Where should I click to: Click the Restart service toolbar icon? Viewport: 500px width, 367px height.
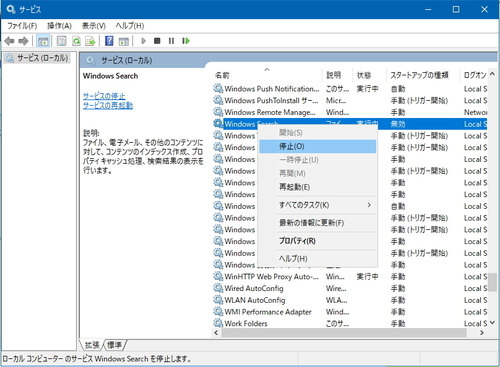186,41
